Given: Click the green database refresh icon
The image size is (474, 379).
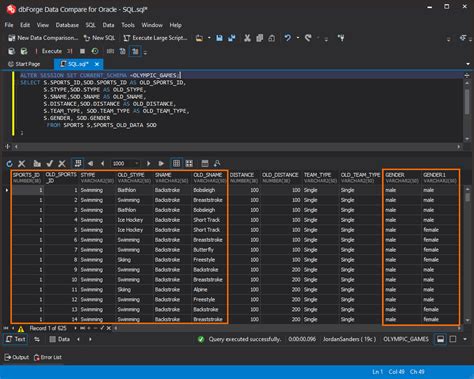Looking at the screenshot, I should (x=24, y=51).
